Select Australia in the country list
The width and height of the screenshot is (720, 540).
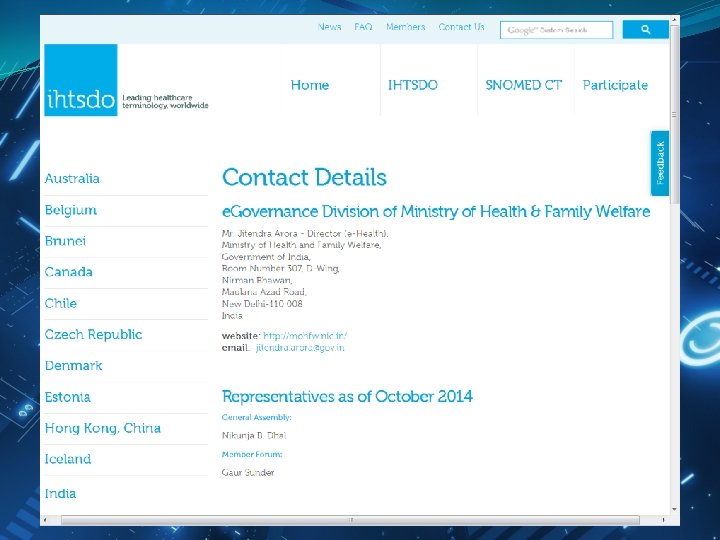tap(72, 179)
